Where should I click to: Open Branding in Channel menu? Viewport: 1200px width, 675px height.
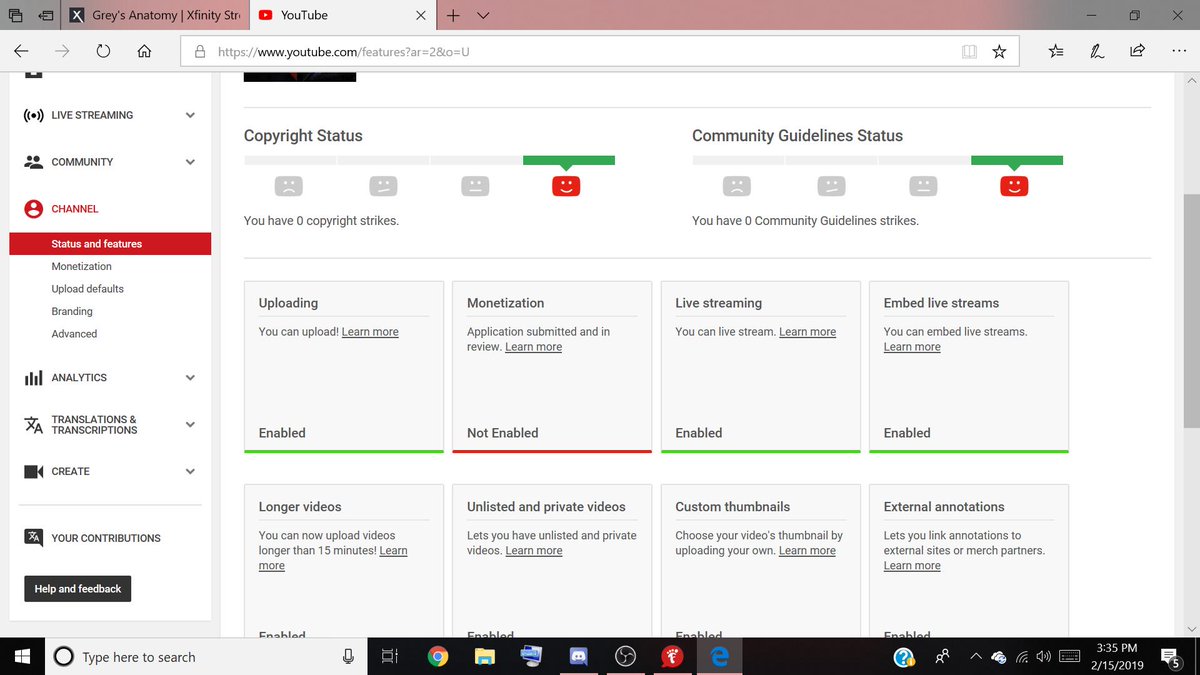pos(72,312)
